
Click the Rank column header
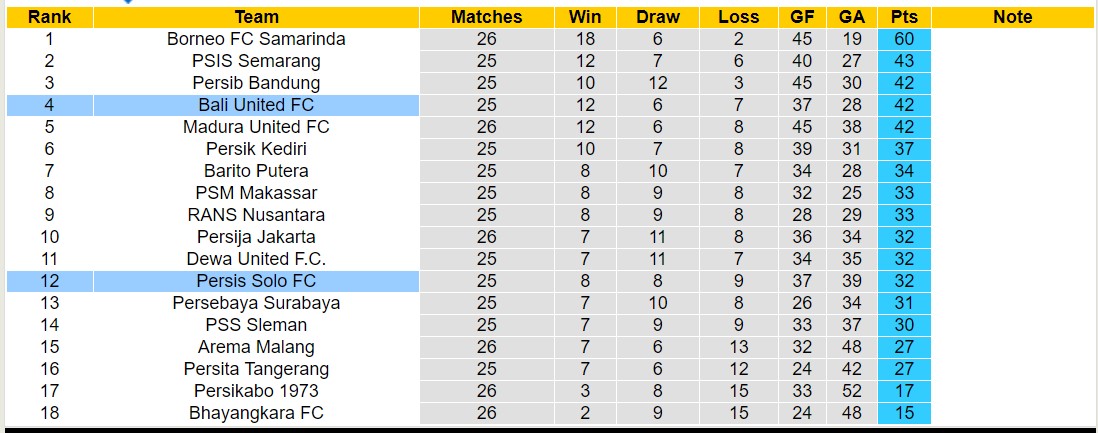pos(49,17)
